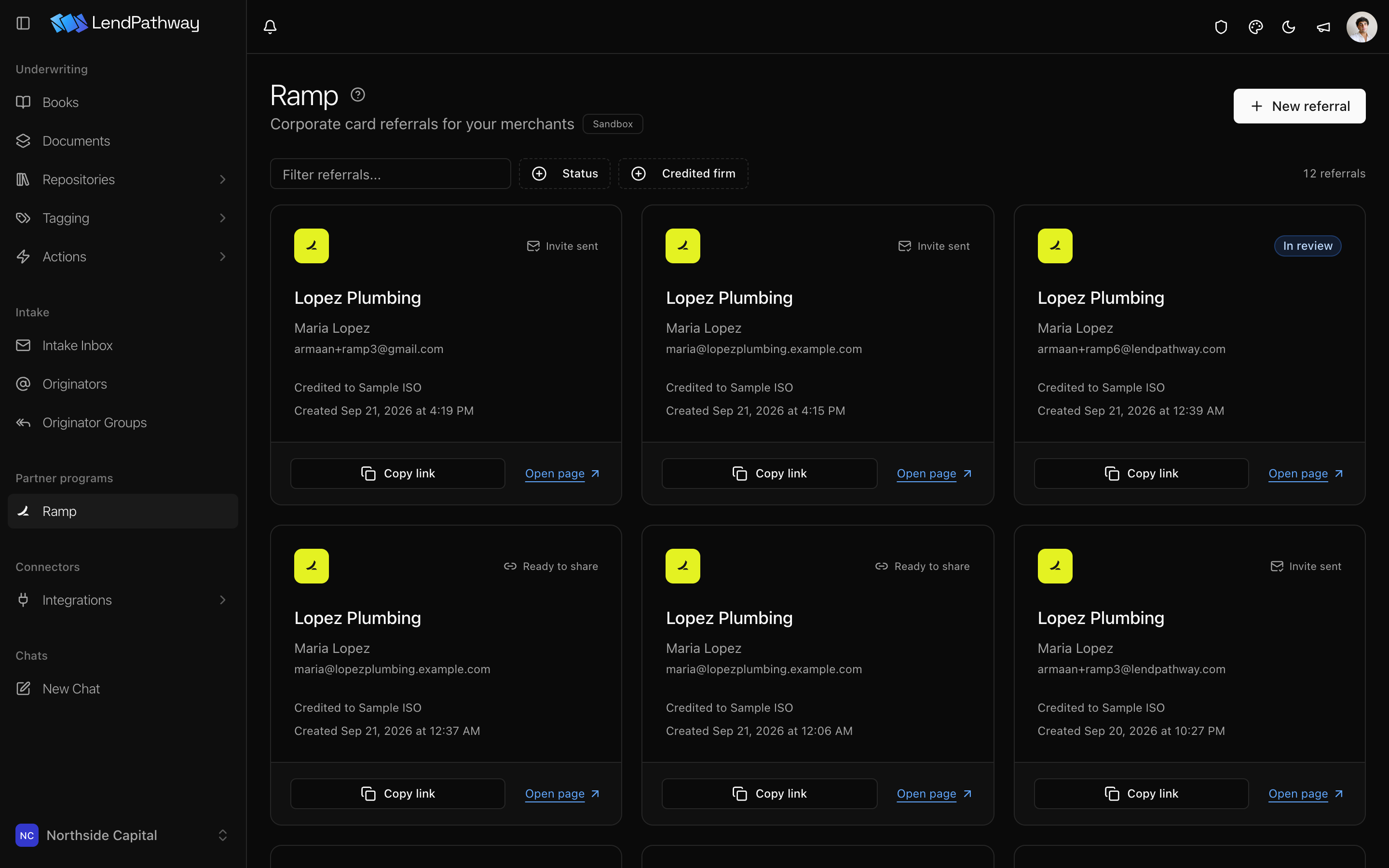The height and width of the screenshot is (868, 1389).
Task: Go to Originator Groups
Action: [123, 422]
